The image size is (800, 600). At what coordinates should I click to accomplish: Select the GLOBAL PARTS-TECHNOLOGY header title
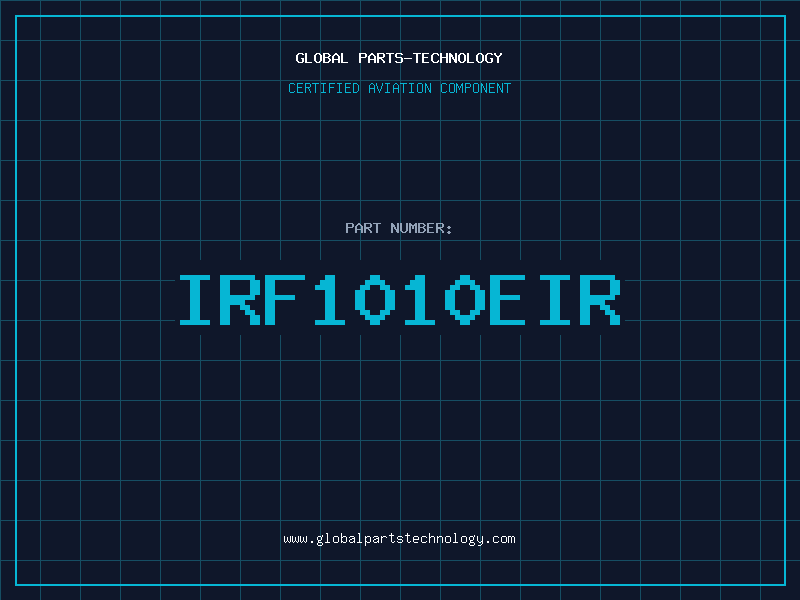pos(399,58)
